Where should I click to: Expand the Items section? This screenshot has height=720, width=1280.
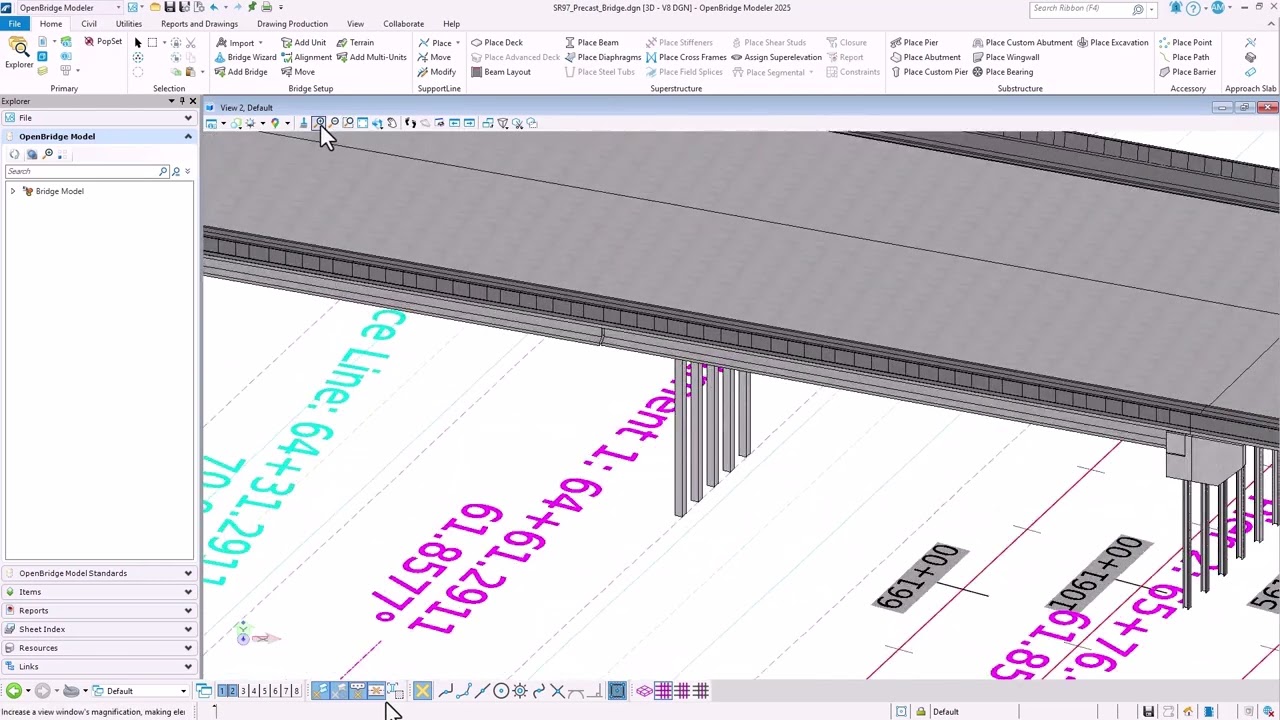(x=188, y=592)
